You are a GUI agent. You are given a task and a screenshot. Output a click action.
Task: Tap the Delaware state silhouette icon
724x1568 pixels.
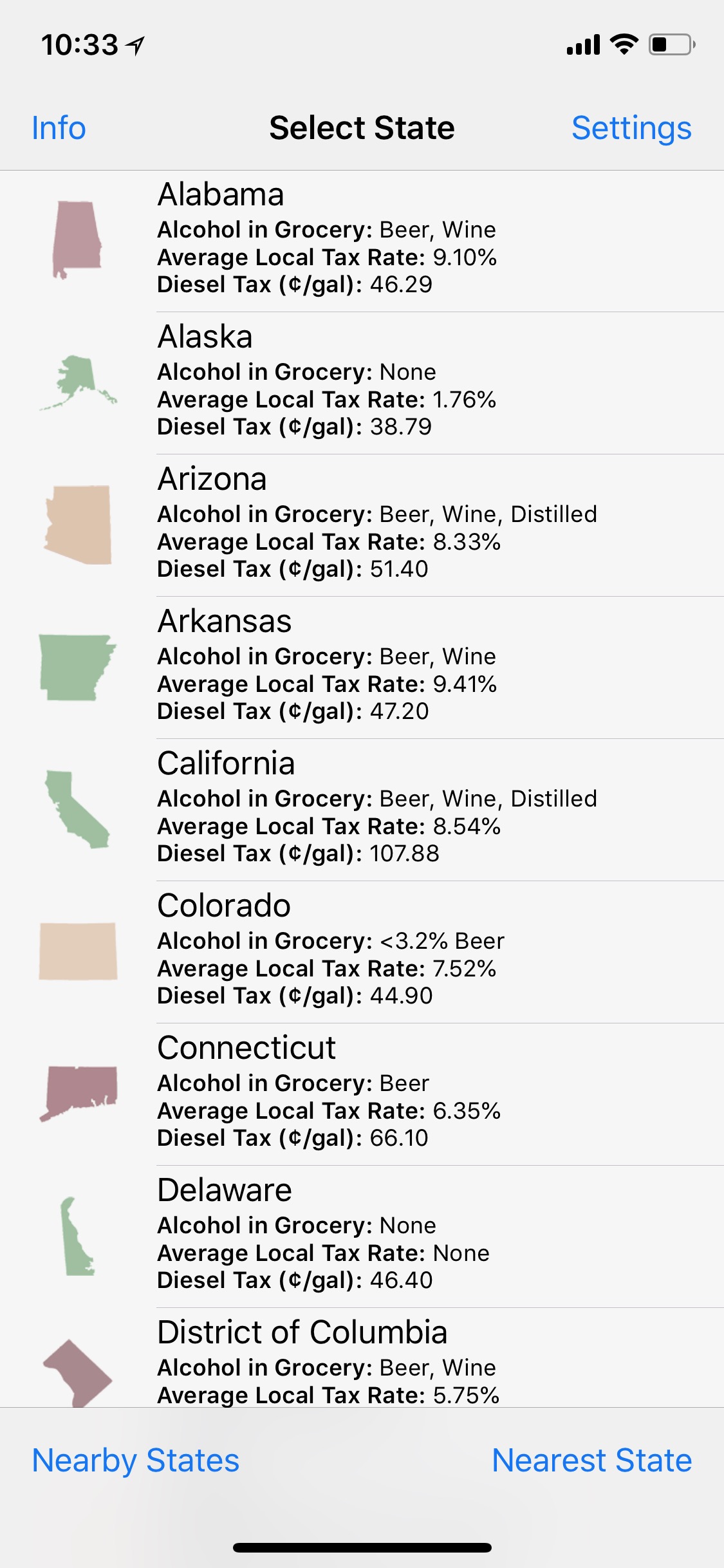[x=77, y=1236]
